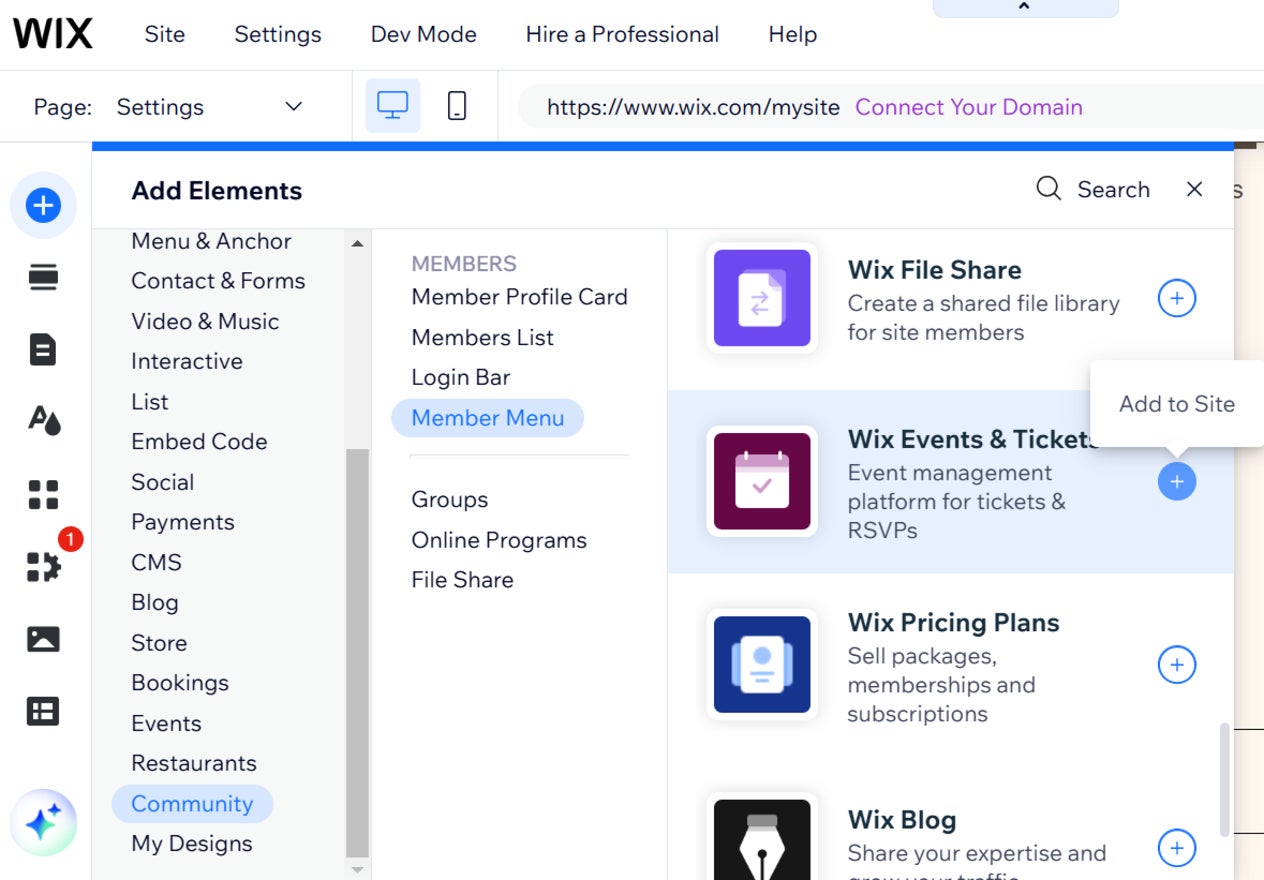Click the apps list vertical scrollbar
Image resolution: width=1264 pixels, height=880 pixels.
1224,779
